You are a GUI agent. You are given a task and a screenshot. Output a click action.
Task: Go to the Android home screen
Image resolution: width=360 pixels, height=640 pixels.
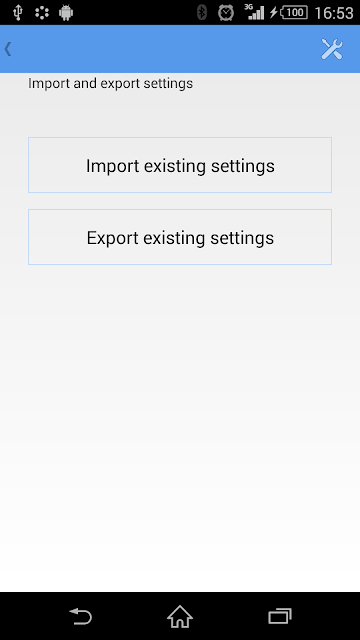[x=180, y=616]
